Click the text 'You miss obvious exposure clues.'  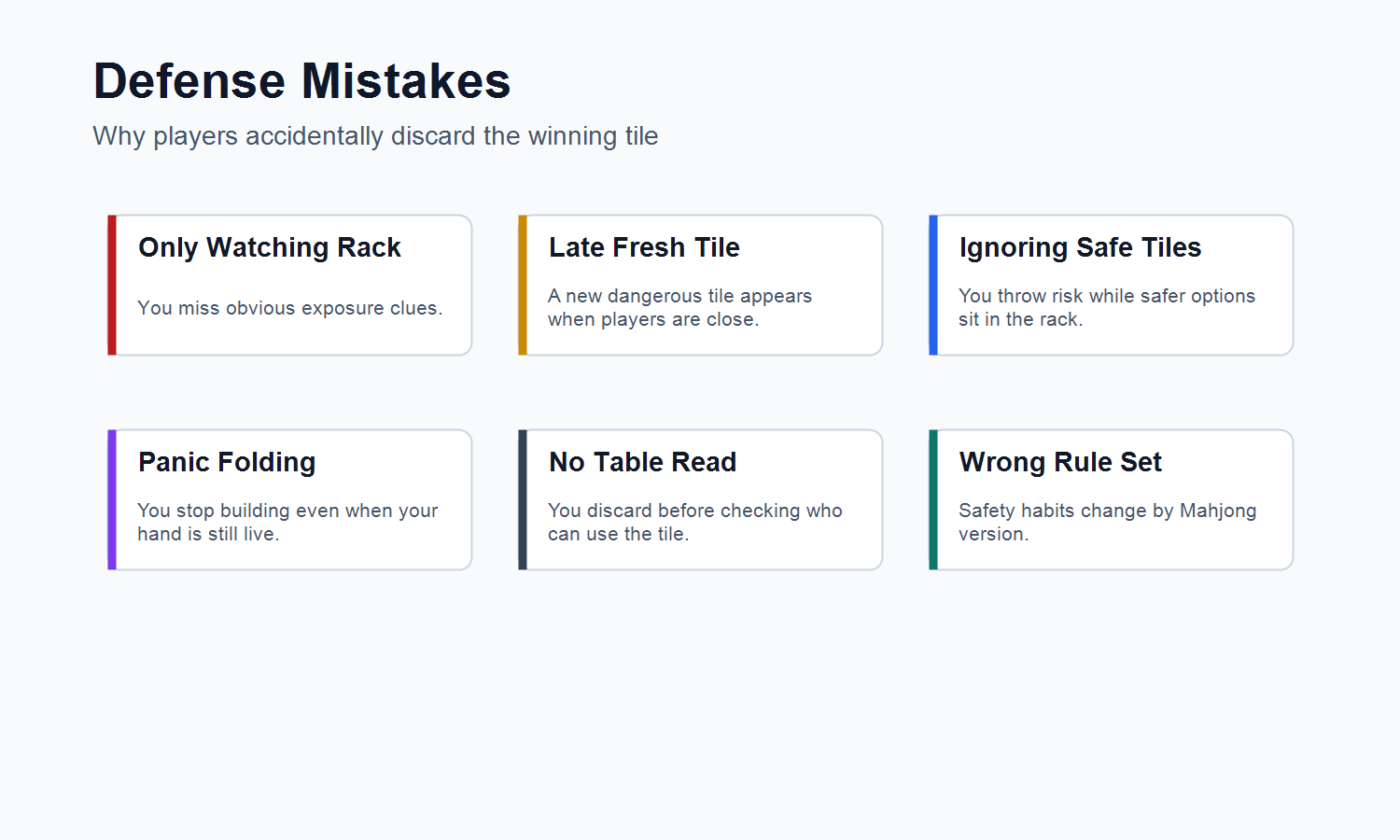(x=290, y=308)
